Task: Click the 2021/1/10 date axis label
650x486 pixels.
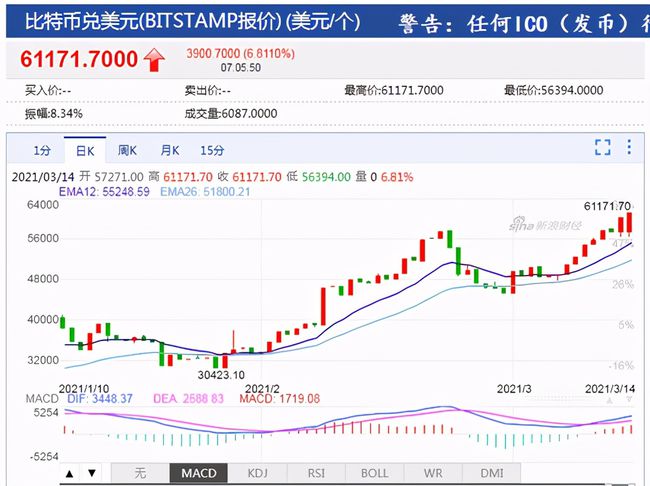Action: [x=84, y=389]
